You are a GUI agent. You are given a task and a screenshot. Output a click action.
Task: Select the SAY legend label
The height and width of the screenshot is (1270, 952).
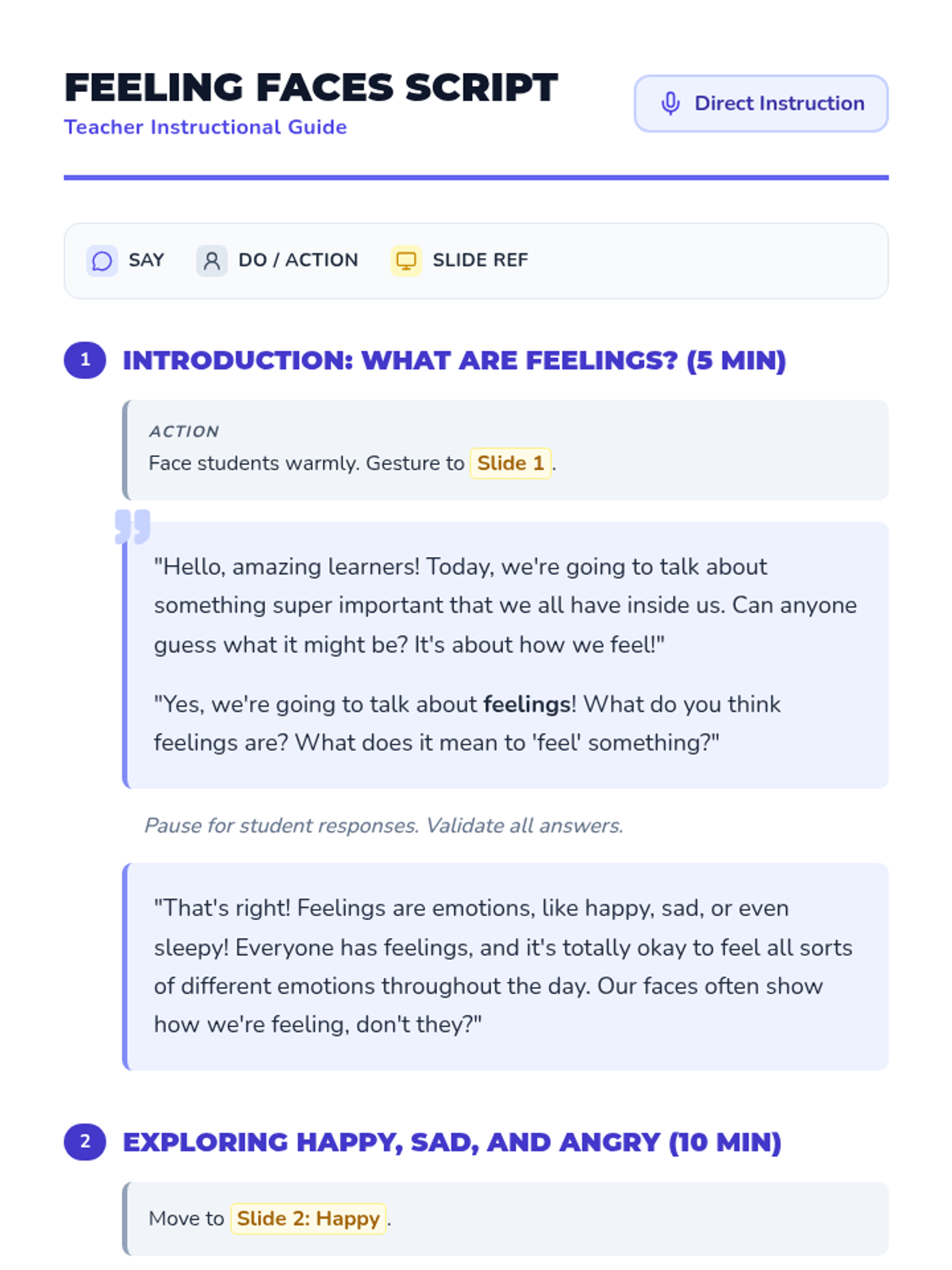pos(146,260)
